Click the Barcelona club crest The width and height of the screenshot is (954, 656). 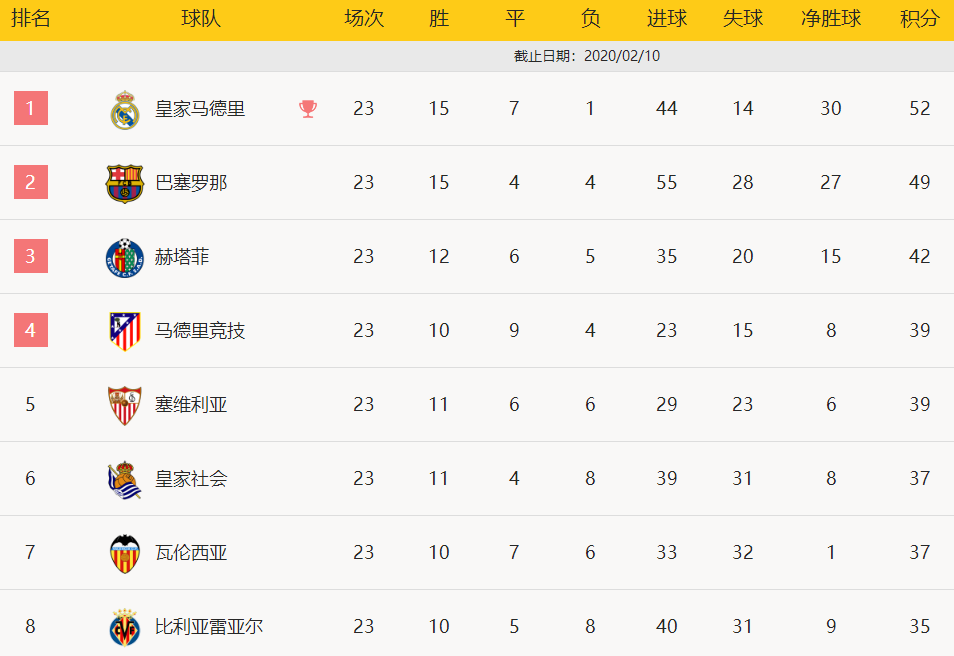click(x=124, y=183)
